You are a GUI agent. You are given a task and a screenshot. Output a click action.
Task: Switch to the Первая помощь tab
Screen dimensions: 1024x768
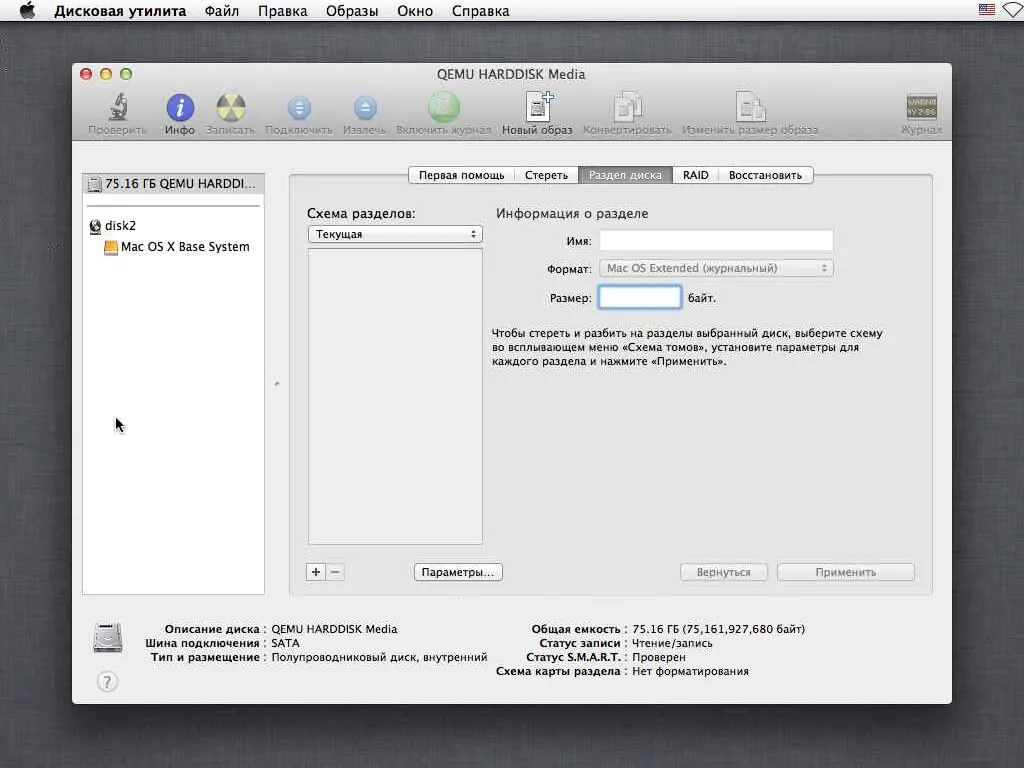click(x=461, y=175)
